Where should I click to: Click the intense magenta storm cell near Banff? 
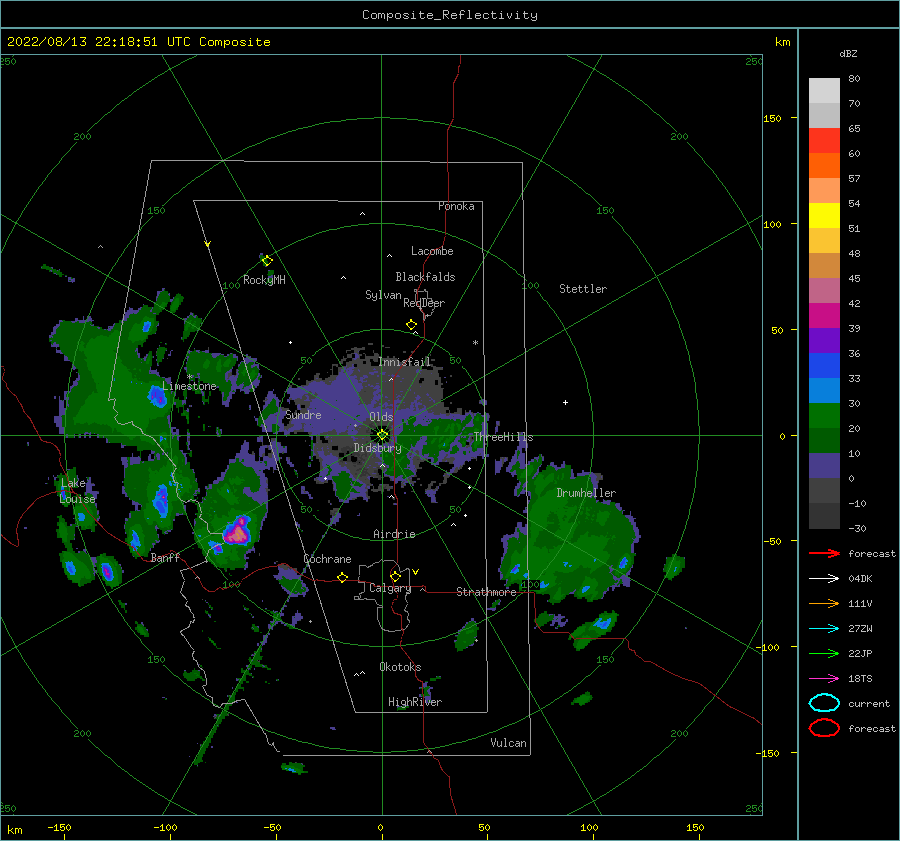(x=237, y=532)
